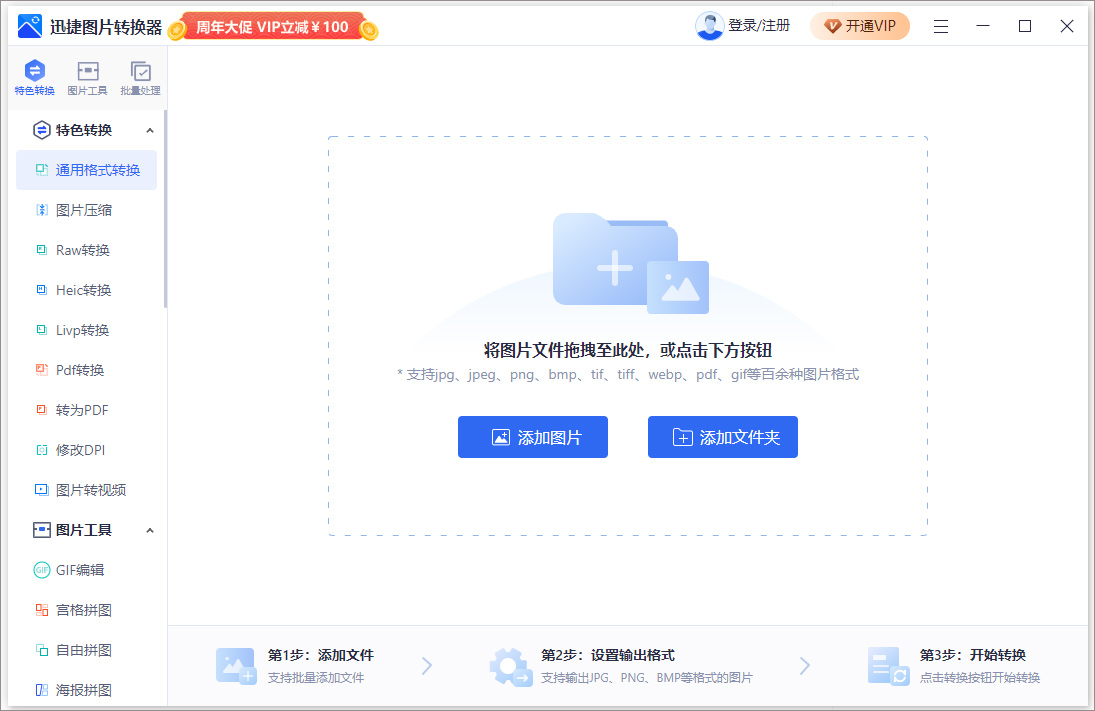Click the 添加图片 button
The image size is (1095, 711).
pyautogui.click(x=532, y=436)
